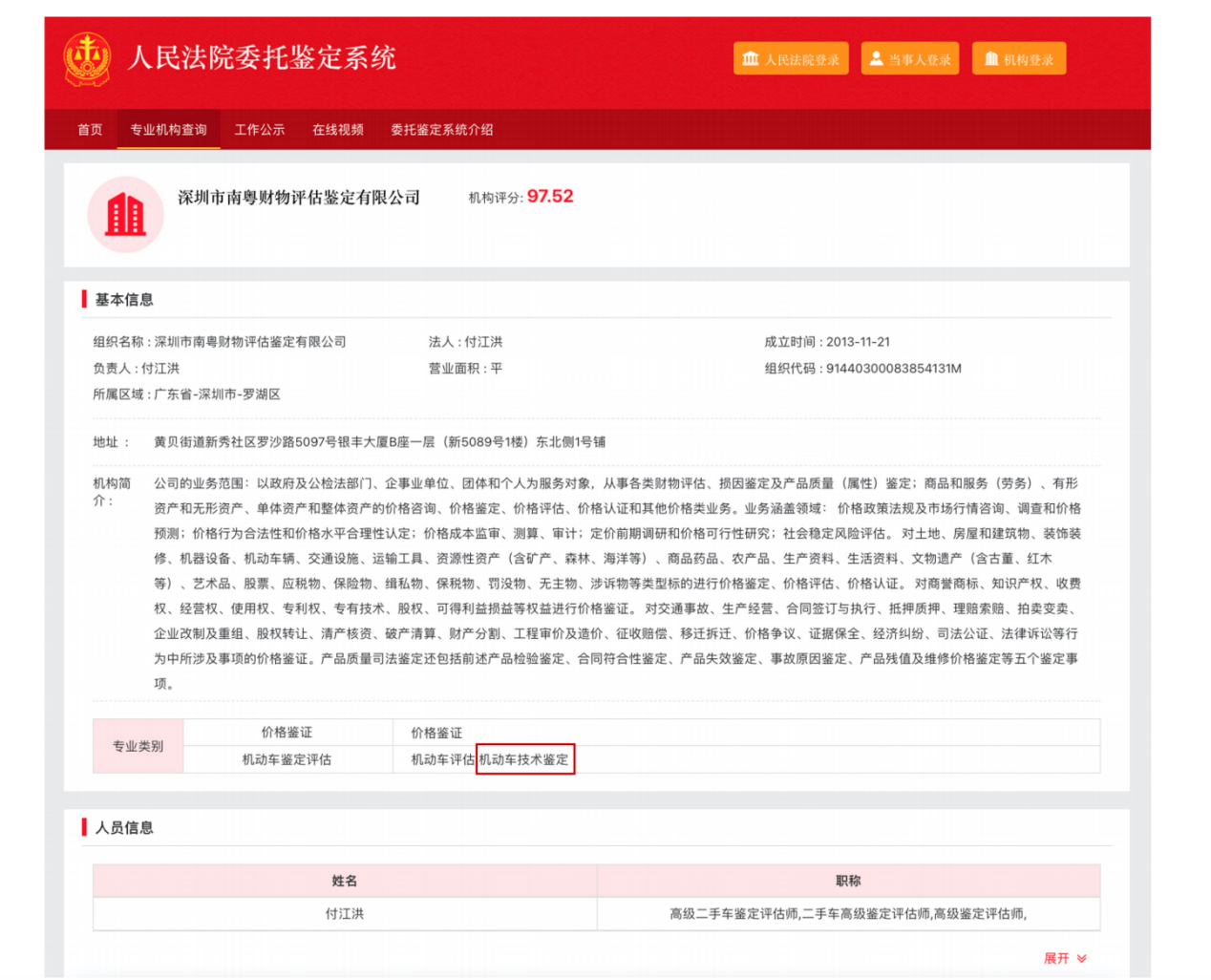This screenshot has height=980, width=1211.
Task: Click the person icon in 当事人登录
Action: coord(876,59)
